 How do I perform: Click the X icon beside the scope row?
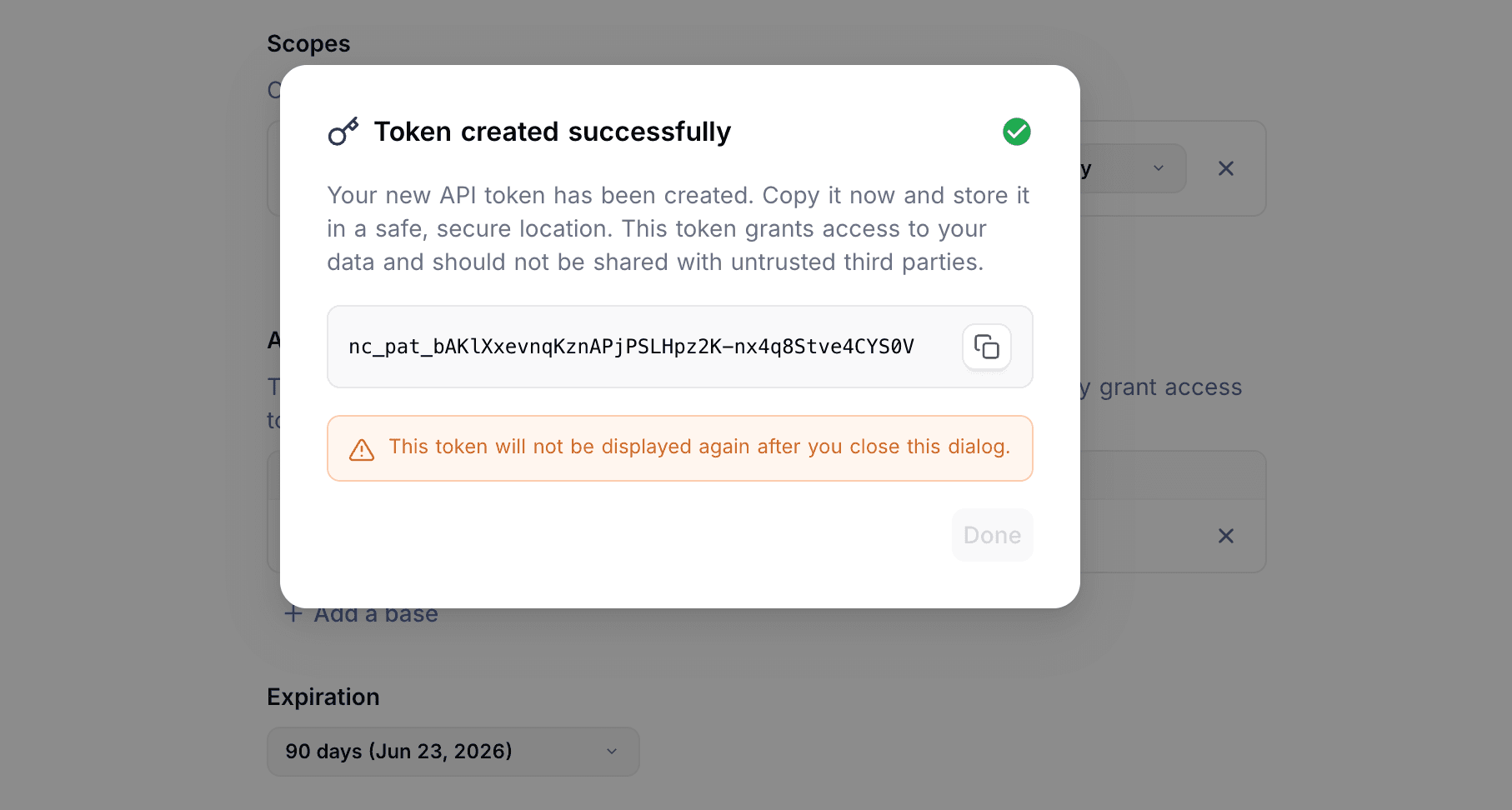pyautogui.click(x=1225, y=168)
